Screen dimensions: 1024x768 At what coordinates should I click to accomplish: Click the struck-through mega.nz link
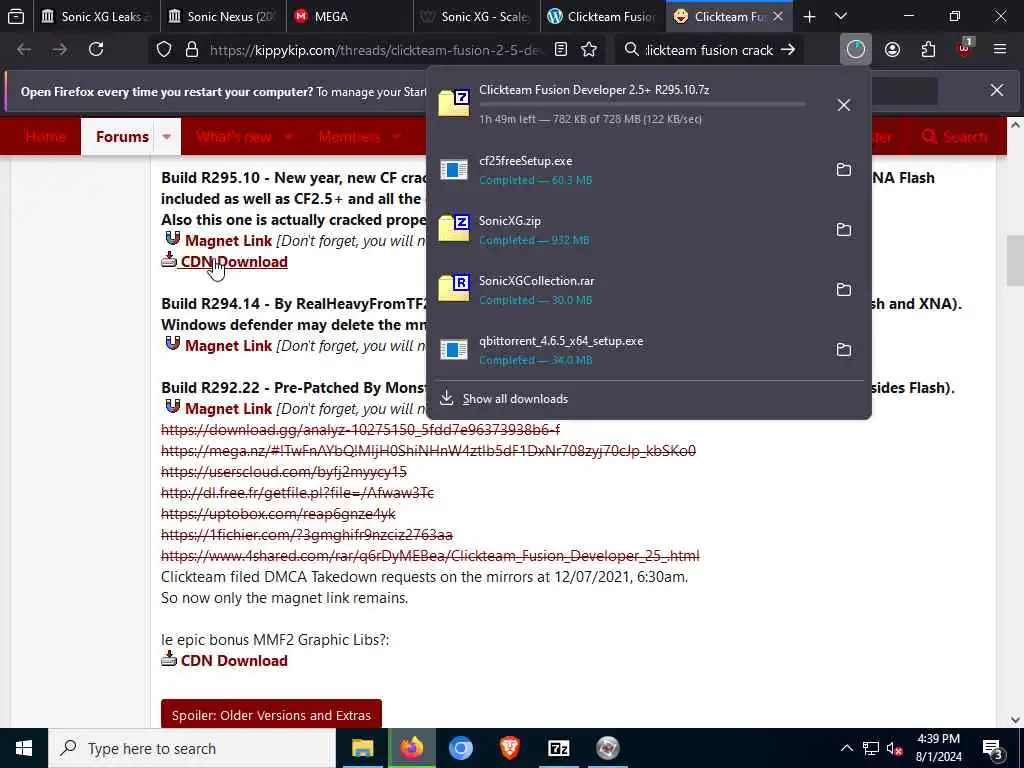coord(428,451)
